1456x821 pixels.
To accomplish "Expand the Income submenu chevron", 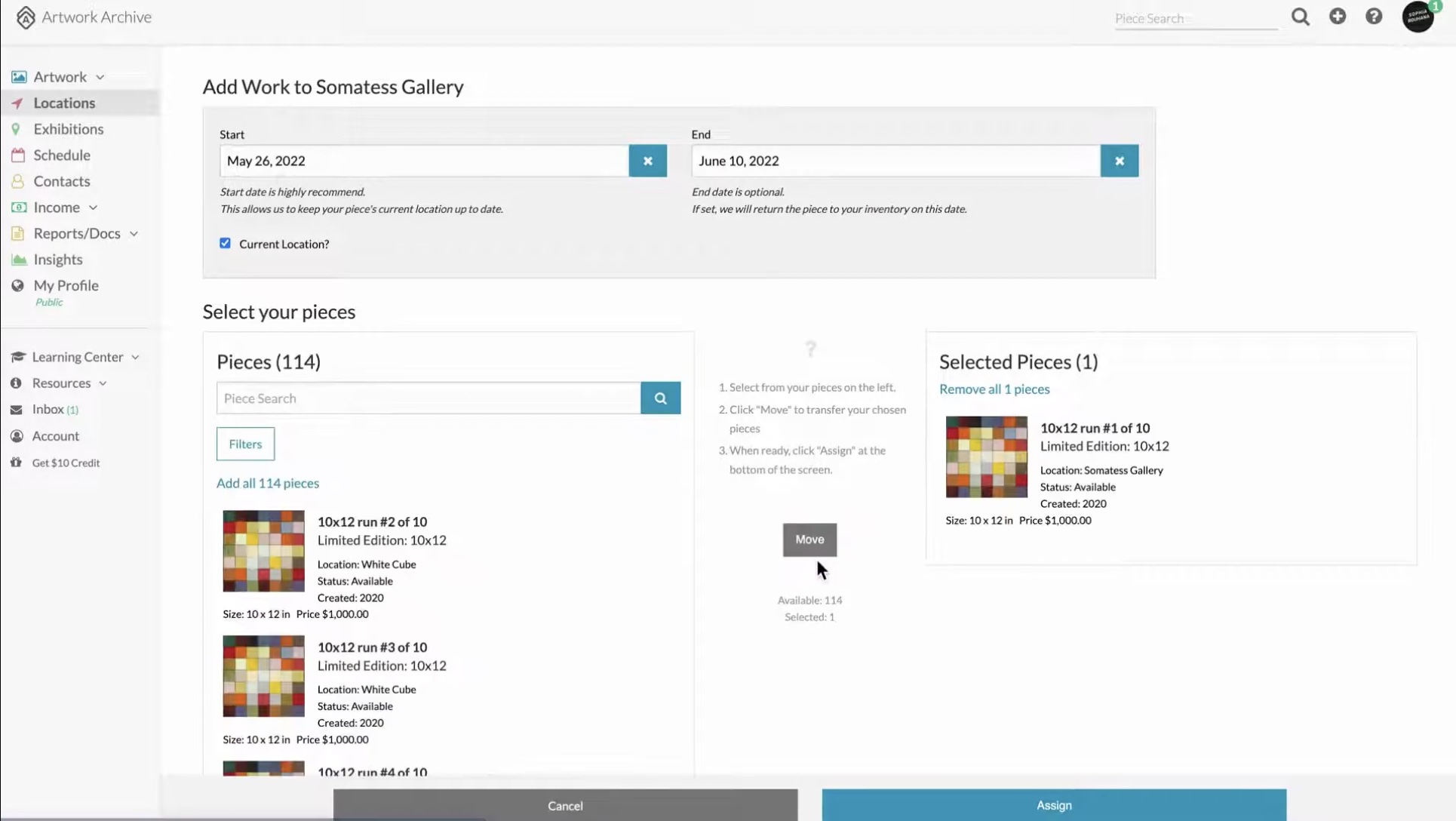I will pyautogui.click(x=93, y=208).
